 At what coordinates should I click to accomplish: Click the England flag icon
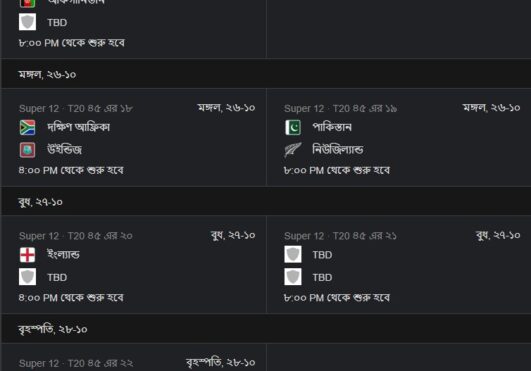pyautogui.click(x=27, y=255)
